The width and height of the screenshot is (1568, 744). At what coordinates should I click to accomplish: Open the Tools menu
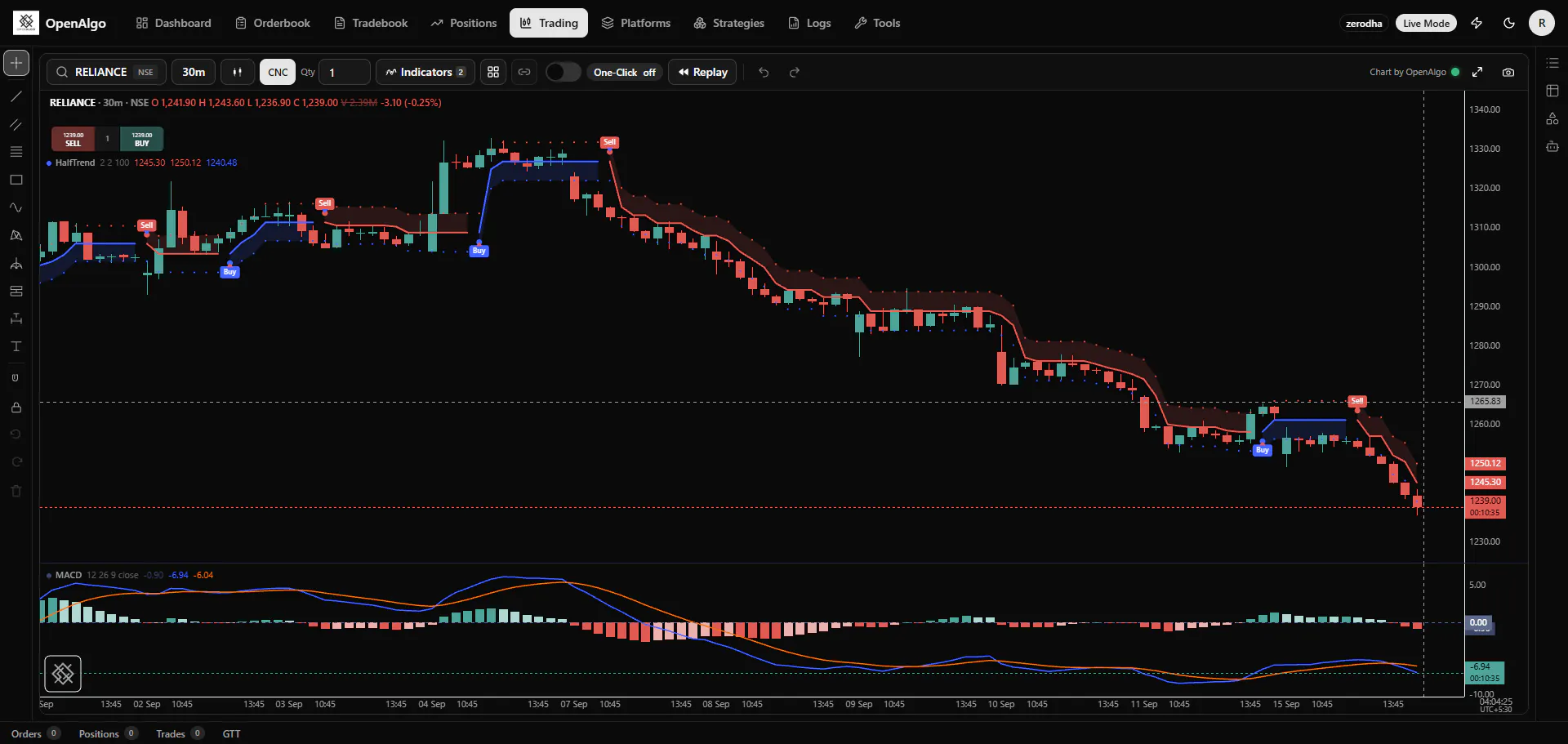pos(877,23)
